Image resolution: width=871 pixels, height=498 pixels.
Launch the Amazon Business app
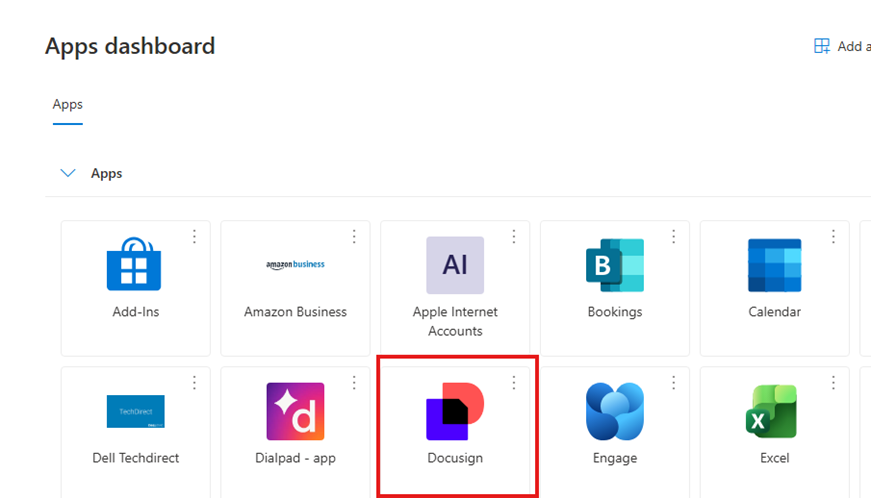[x=295, y=265]
